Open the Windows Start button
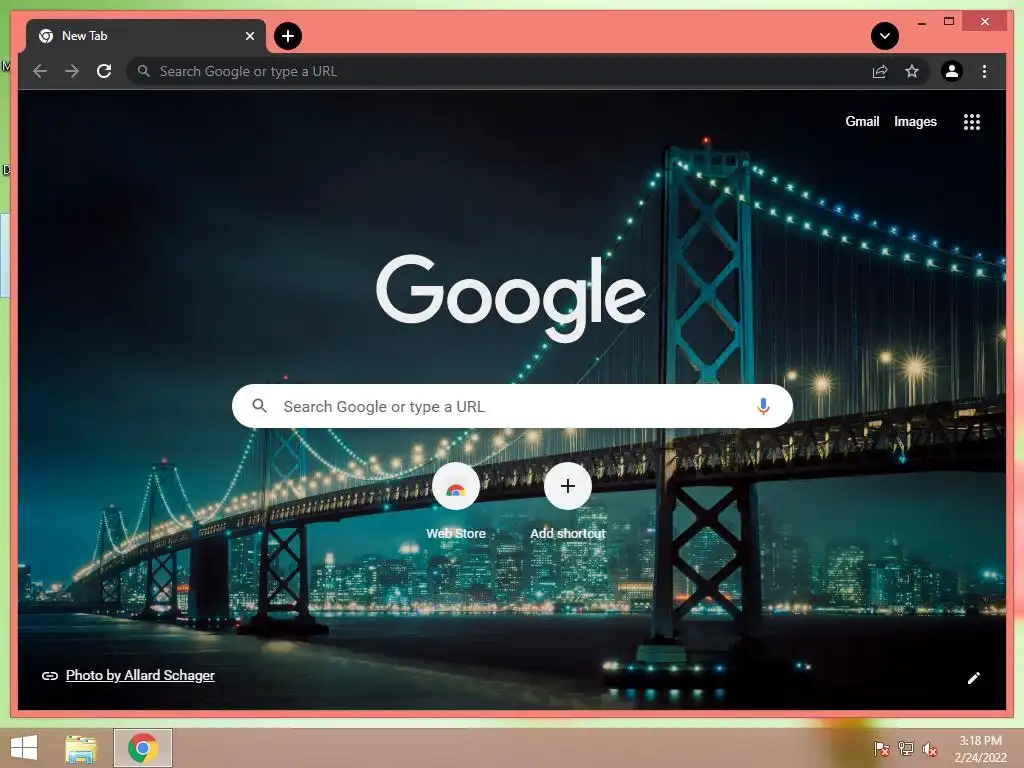This screenshot has width=1024, height=768. [x=24, y=748]
